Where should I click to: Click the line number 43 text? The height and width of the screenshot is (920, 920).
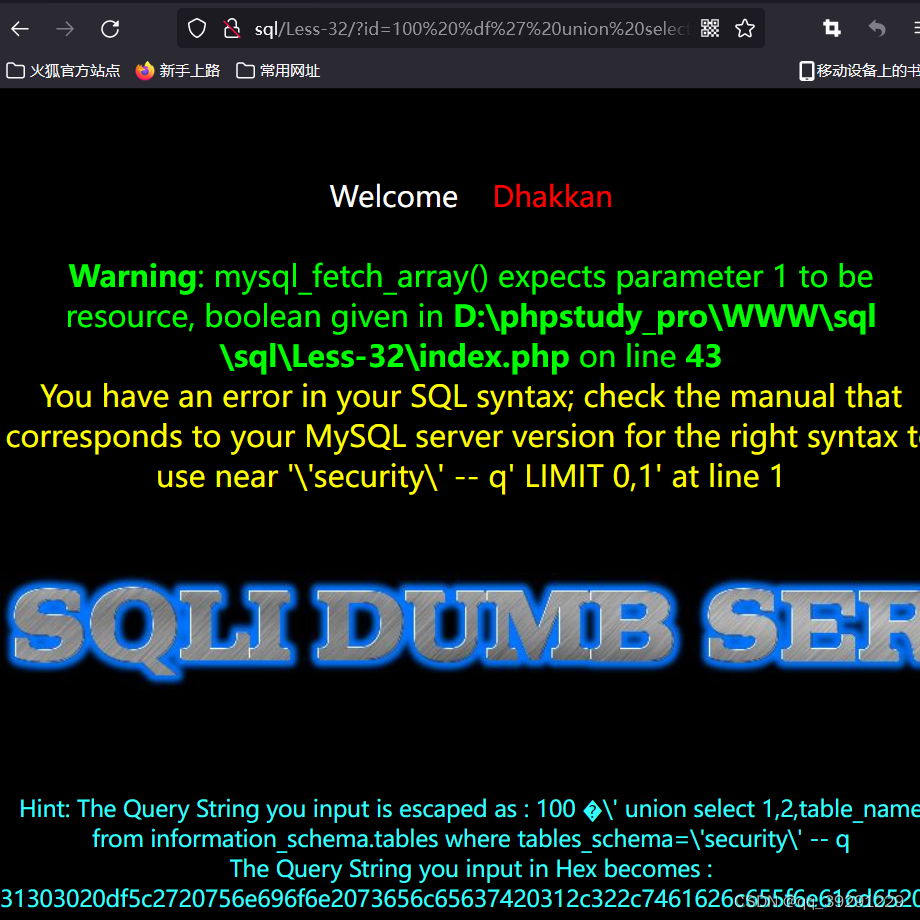tap(703, 356)
